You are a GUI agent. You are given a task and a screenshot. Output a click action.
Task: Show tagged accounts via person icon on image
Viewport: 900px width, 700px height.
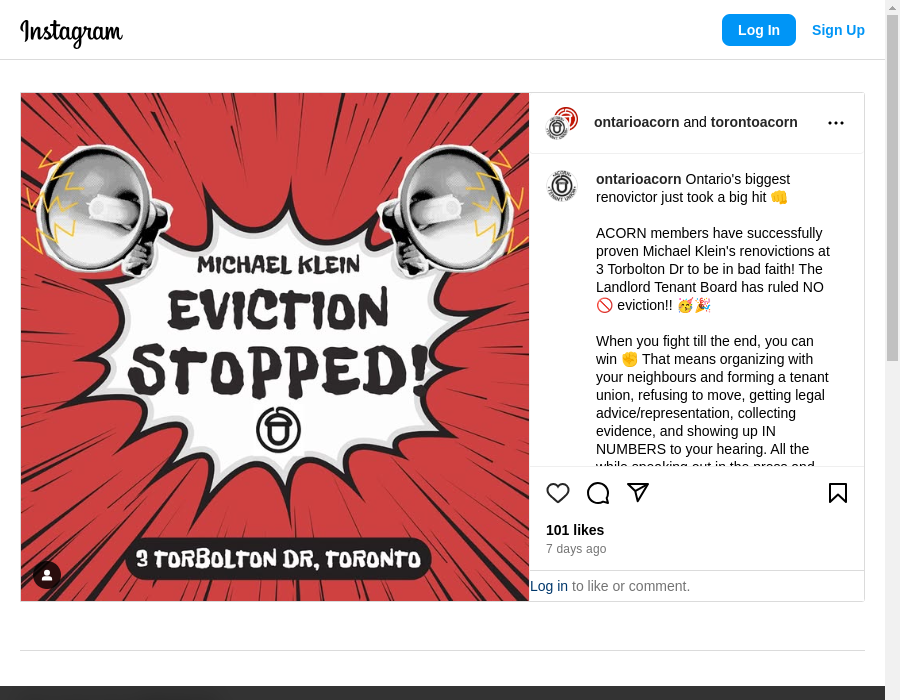pyautogui.click(x=47, y=574)
